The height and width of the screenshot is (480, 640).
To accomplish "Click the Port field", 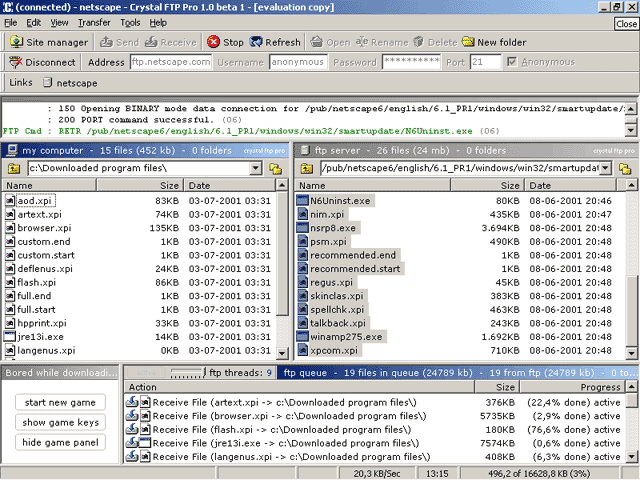I will [x=485, y=62].
